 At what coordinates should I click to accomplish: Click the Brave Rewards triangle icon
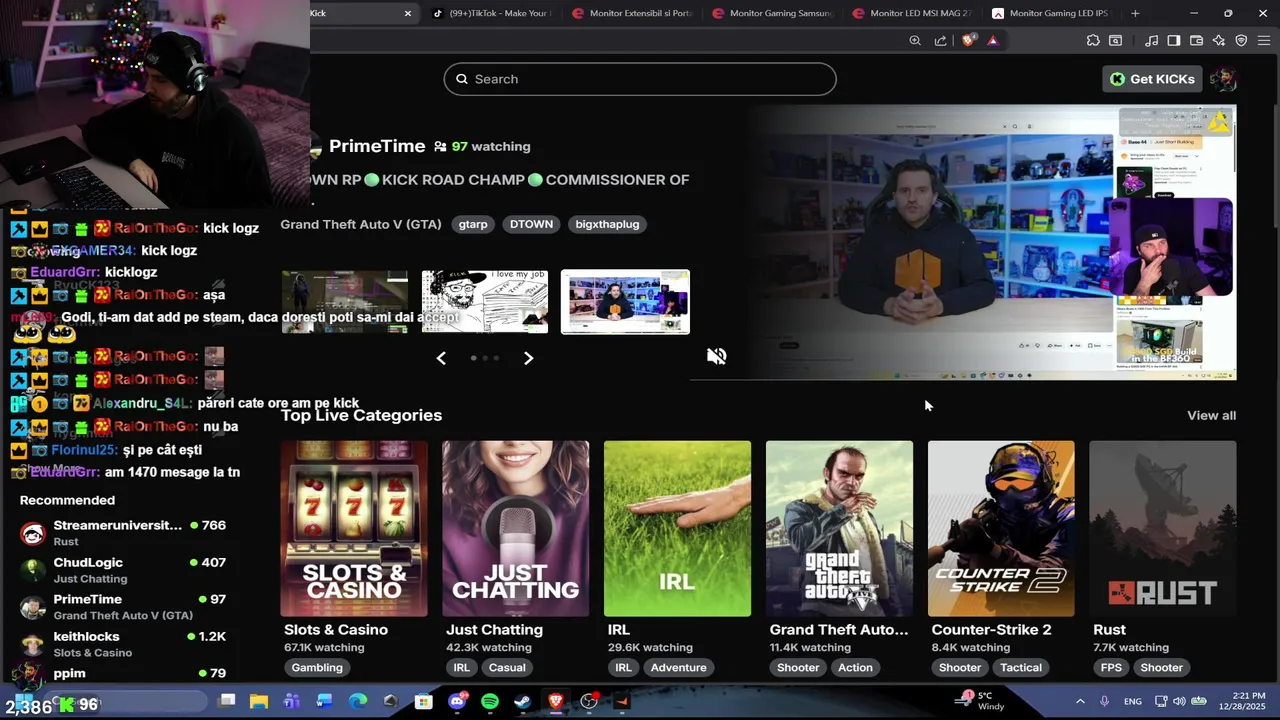992,40
